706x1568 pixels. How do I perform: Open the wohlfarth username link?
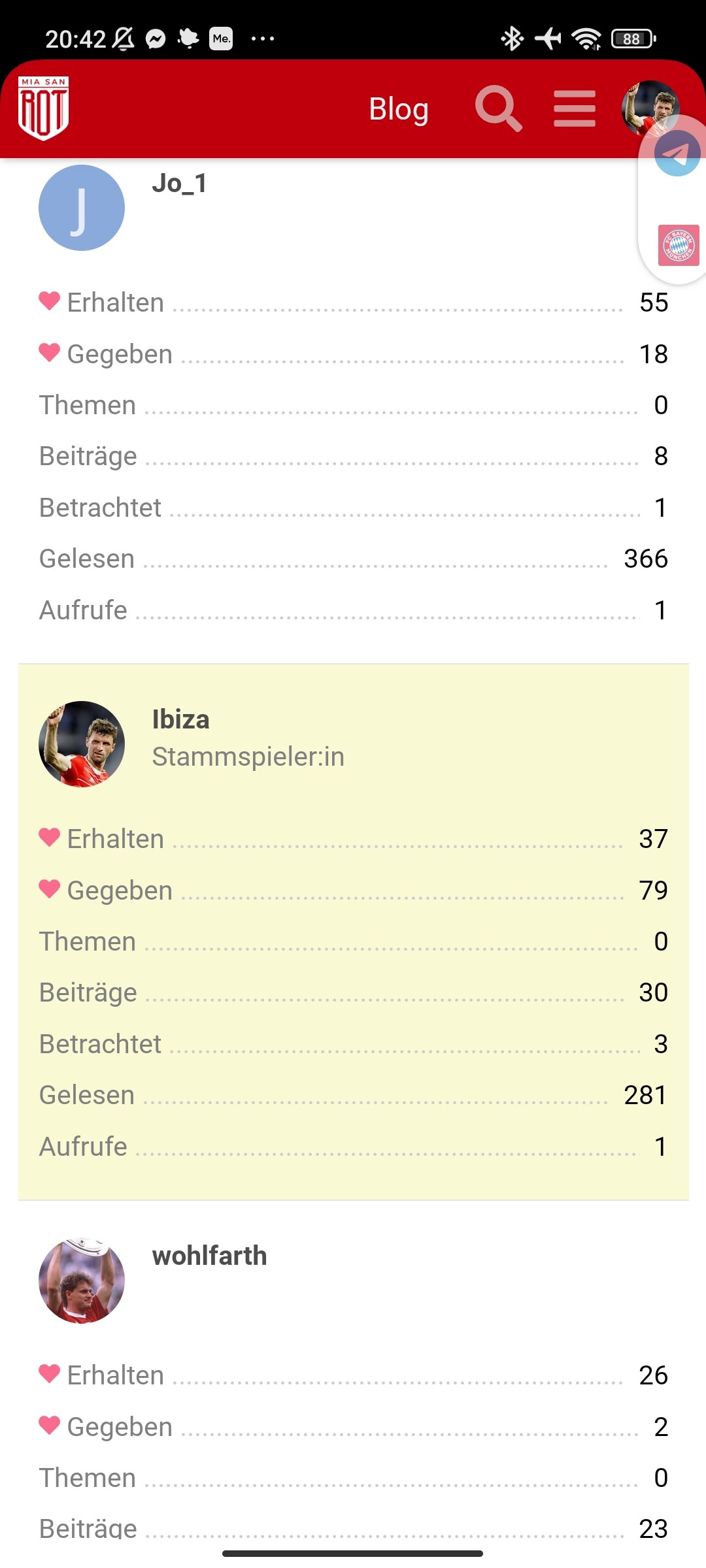(x=210, y=1256)
